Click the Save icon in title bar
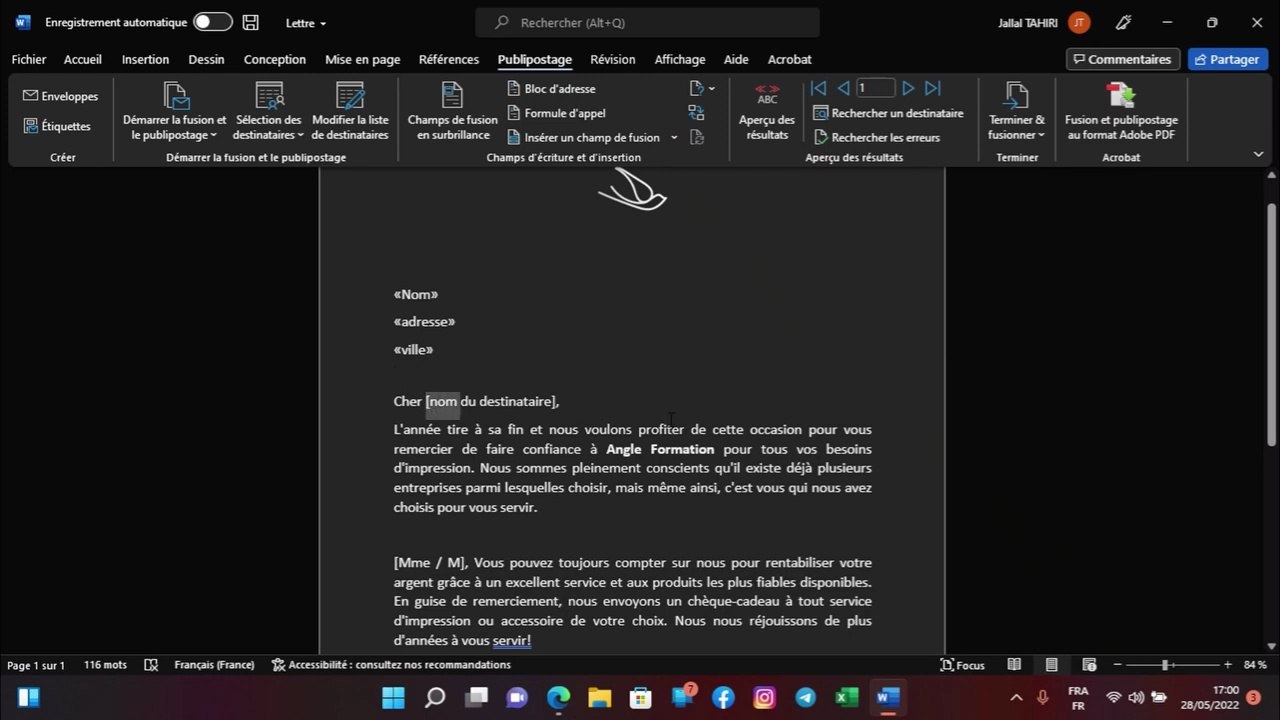The height and width of the screenshot is (720, 1280). 251,22
